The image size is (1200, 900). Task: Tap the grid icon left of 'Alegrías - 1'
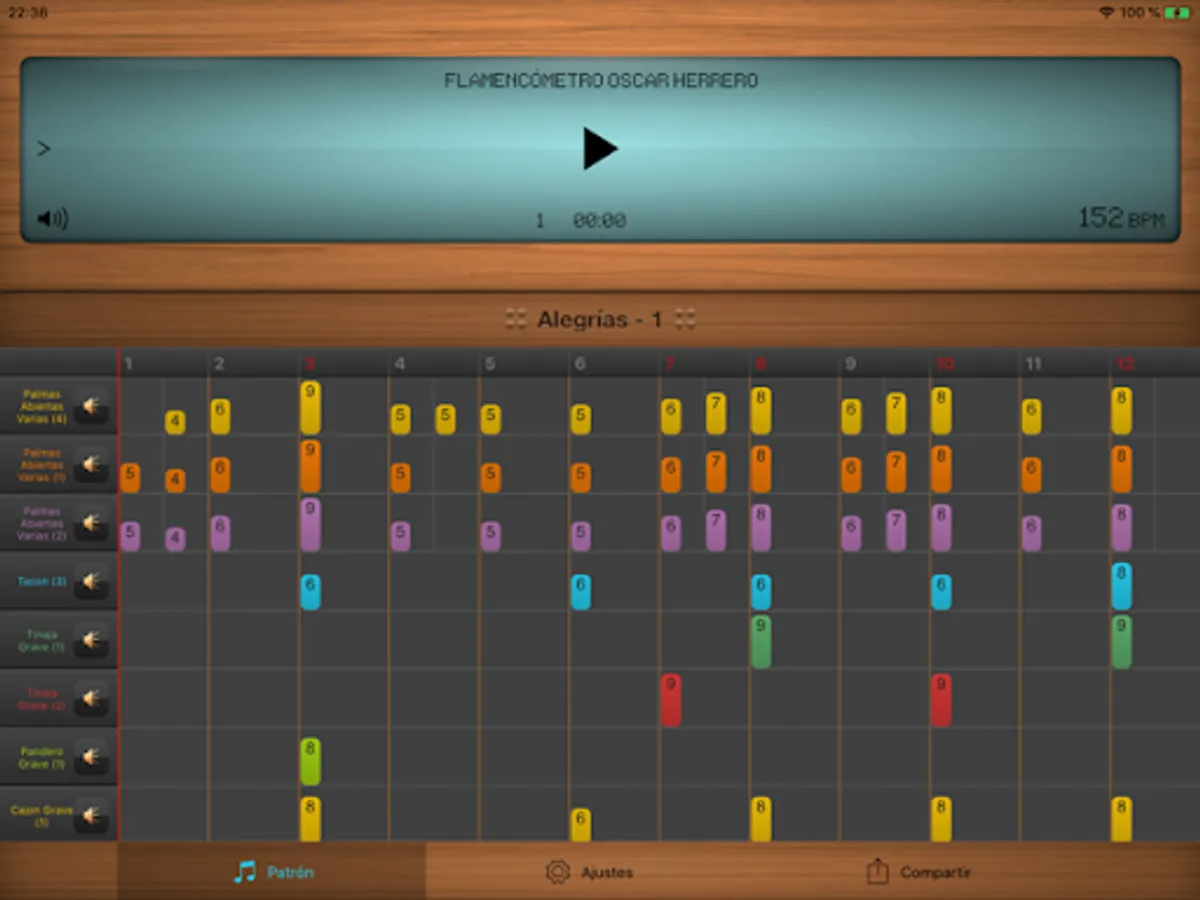[x=516, y=320]
